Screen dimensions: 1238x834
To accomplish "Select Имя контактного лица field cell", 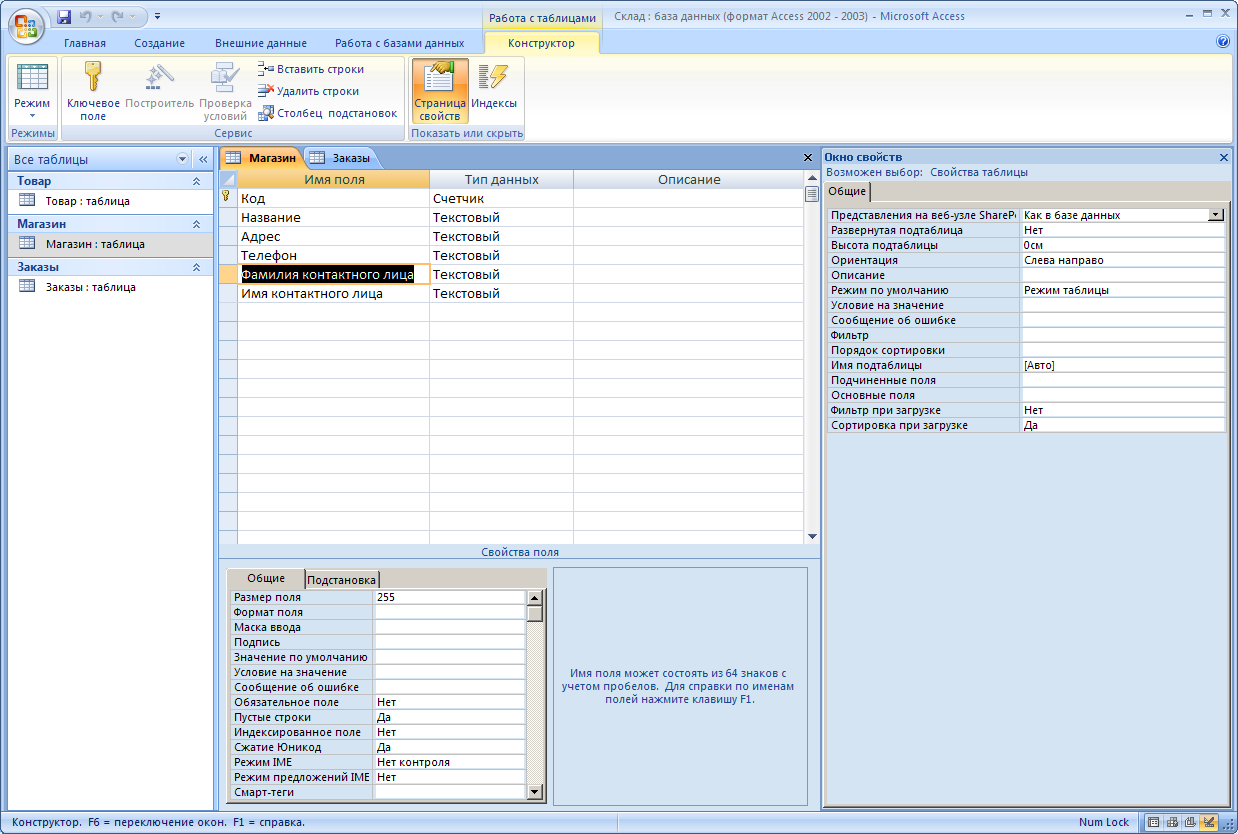I will [x=334, y=293].
